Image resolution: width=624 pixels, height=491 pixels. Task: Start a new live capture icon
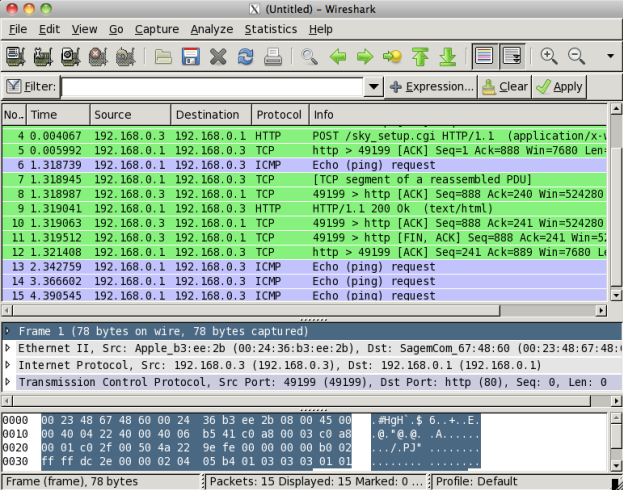pos(70,56)
